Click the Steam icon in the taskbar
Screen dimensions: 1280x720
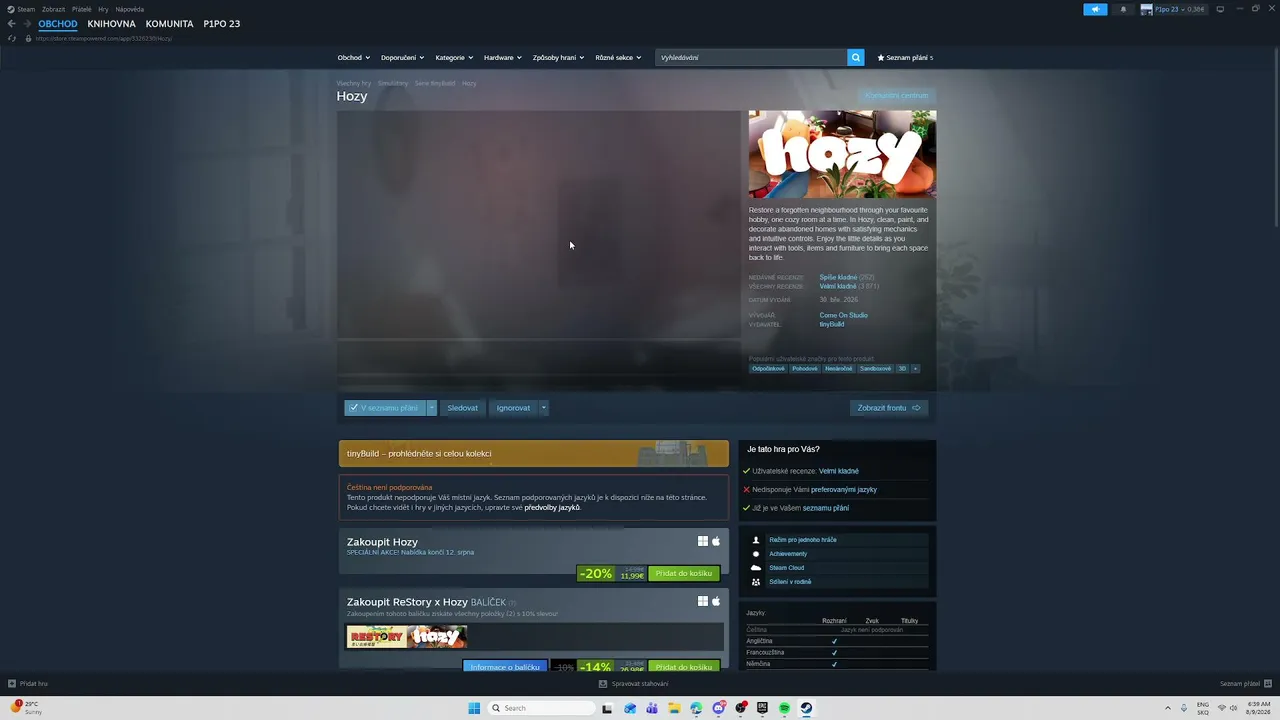coord(806,708)
